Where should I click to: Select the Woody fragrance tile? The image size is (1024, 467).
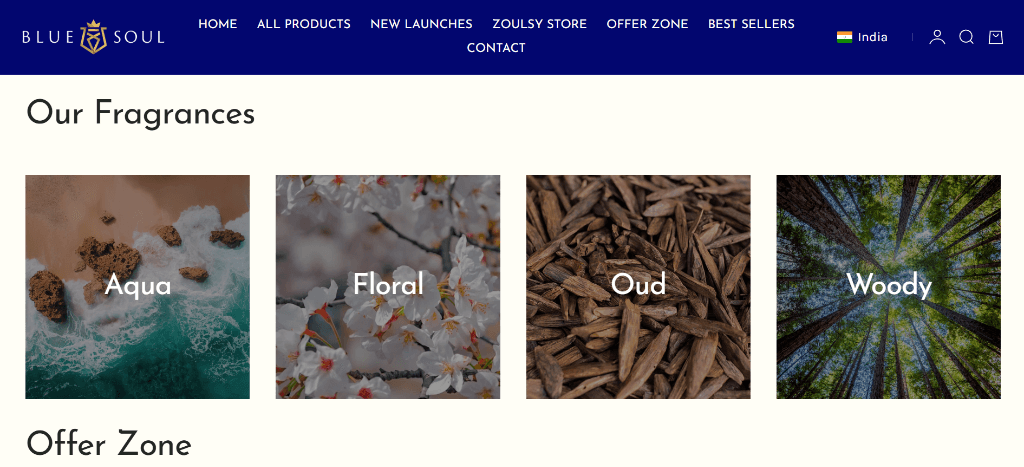(x=888, y=287)
